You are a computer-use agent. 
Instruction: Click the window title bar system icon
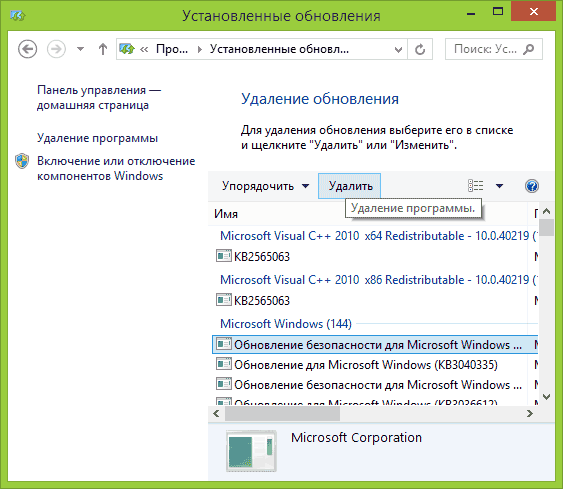[17, 16]
